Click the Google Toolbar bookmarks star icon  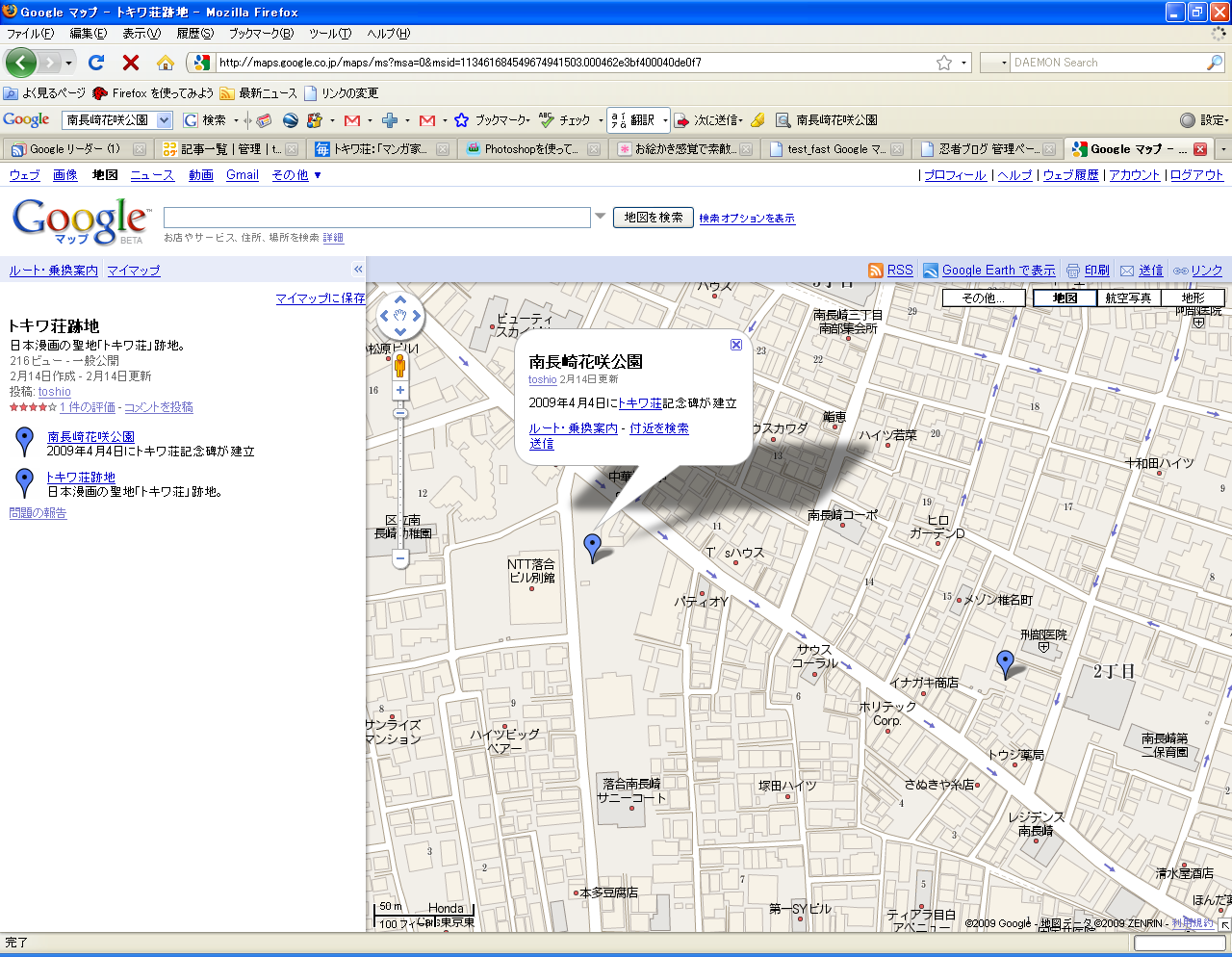(x=461, y=120)
